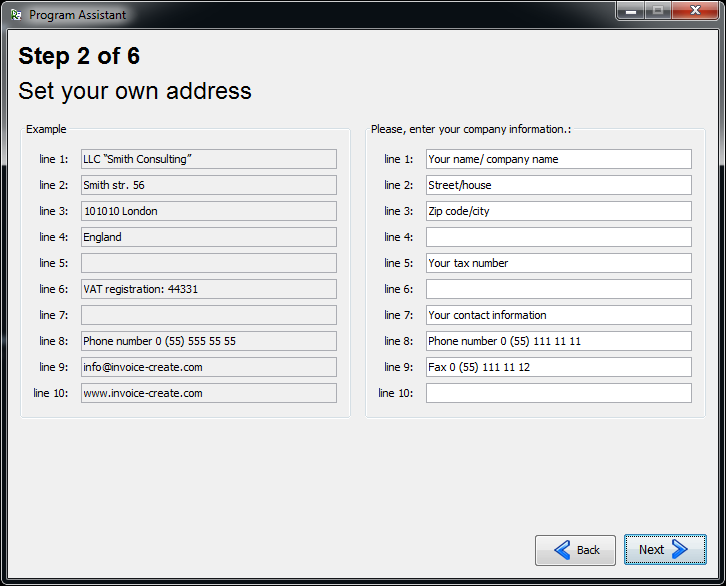Focus the 'Street/house' input field
Image resolution: width=726 pixels, height=586 pixels.
point(559,185)
